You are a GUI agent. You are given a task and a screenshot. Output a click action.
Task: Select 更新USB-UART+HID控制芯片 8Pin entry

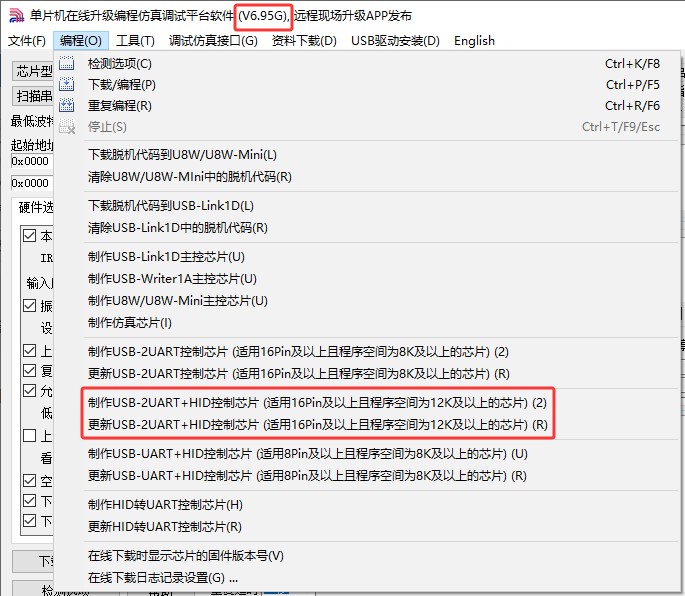click(367, 475)
